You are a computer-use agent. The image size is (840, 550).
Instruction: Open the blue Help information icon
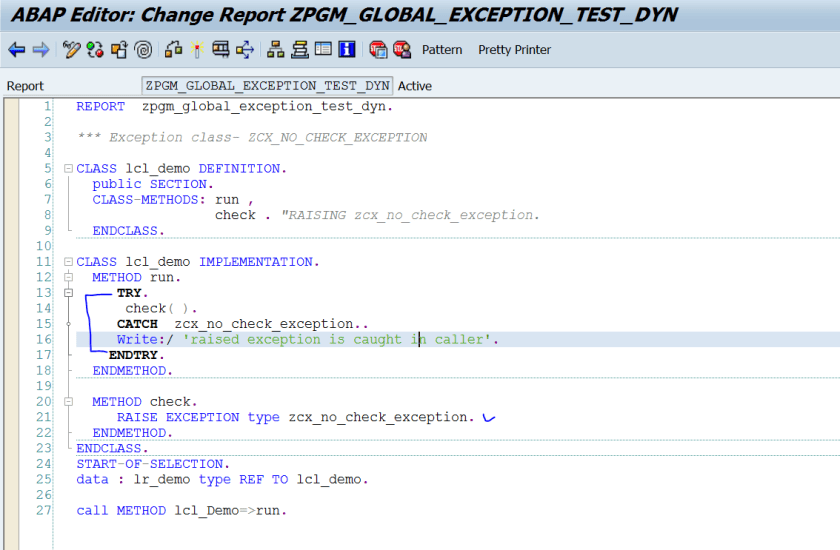pyautogui.click(x=347, y=50)
